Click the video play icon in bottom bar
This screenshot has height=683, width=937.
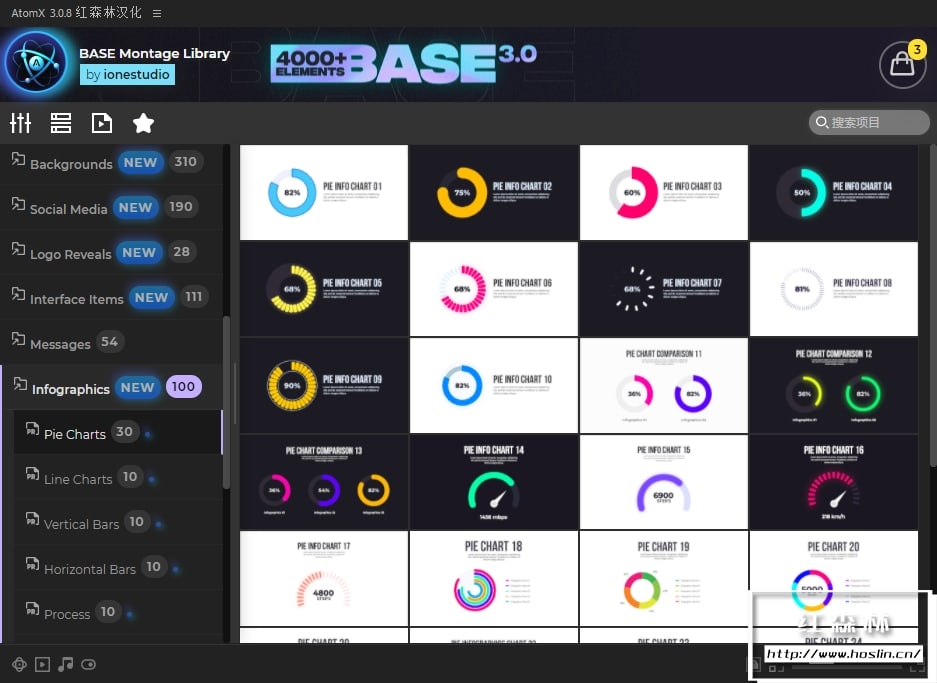[42, 664]
